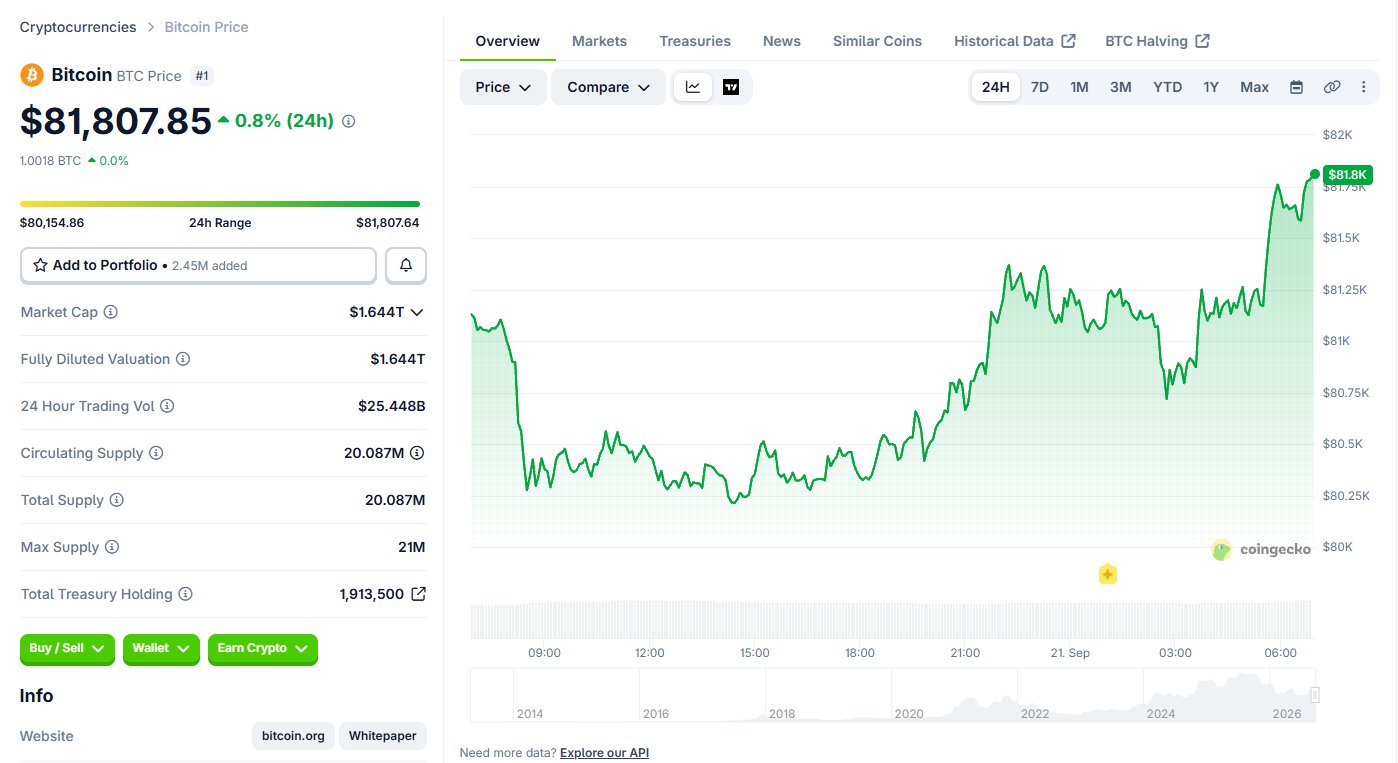Viewport: 1398px width, 763px height.
Task: Expand the Price dropdown
Action: click(503, 87)
